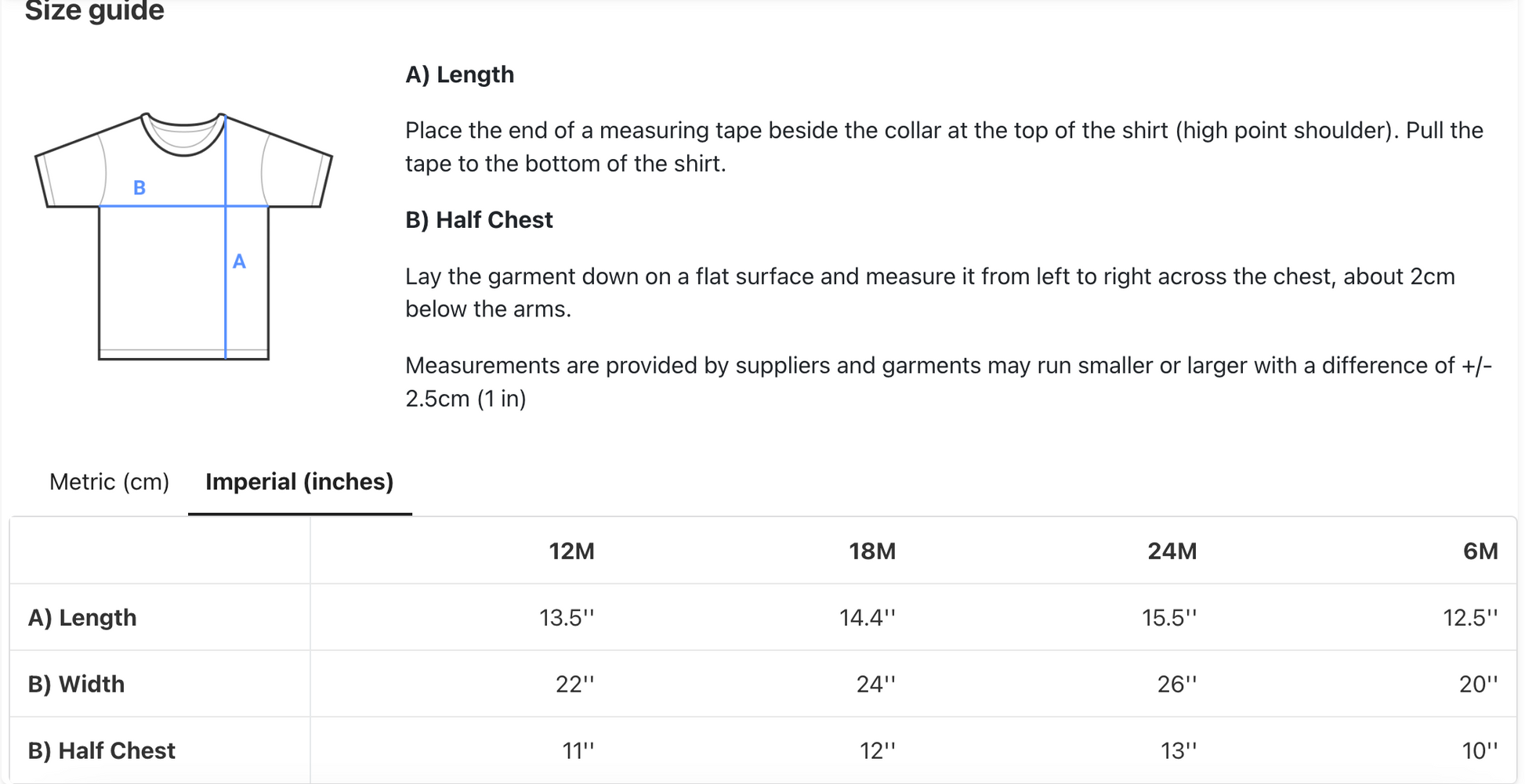Click the 13.5'' length value for 12M

(567, 618)
